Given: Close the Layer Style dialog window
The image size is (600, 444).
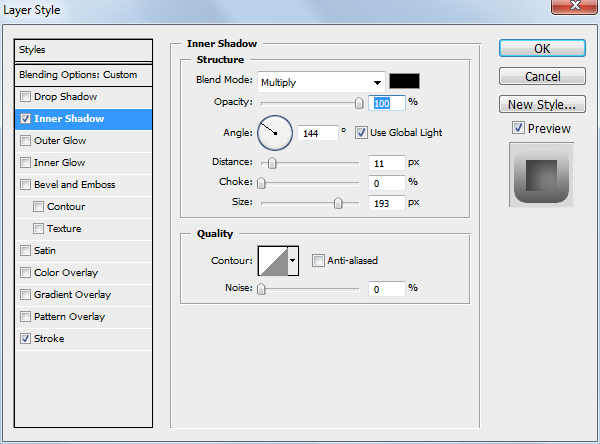Looking at the screenshot, I should tap(573, 9).
